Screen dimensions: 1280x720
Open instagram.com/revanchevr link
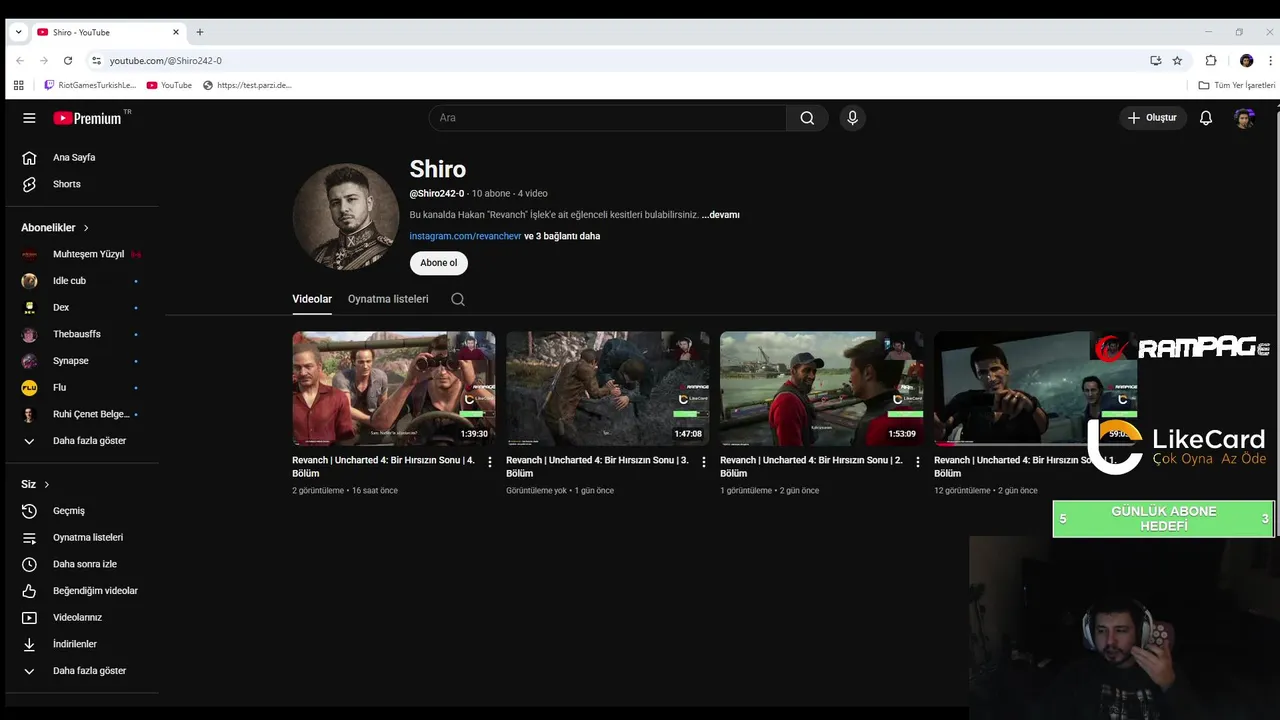[x=465, y=236]
